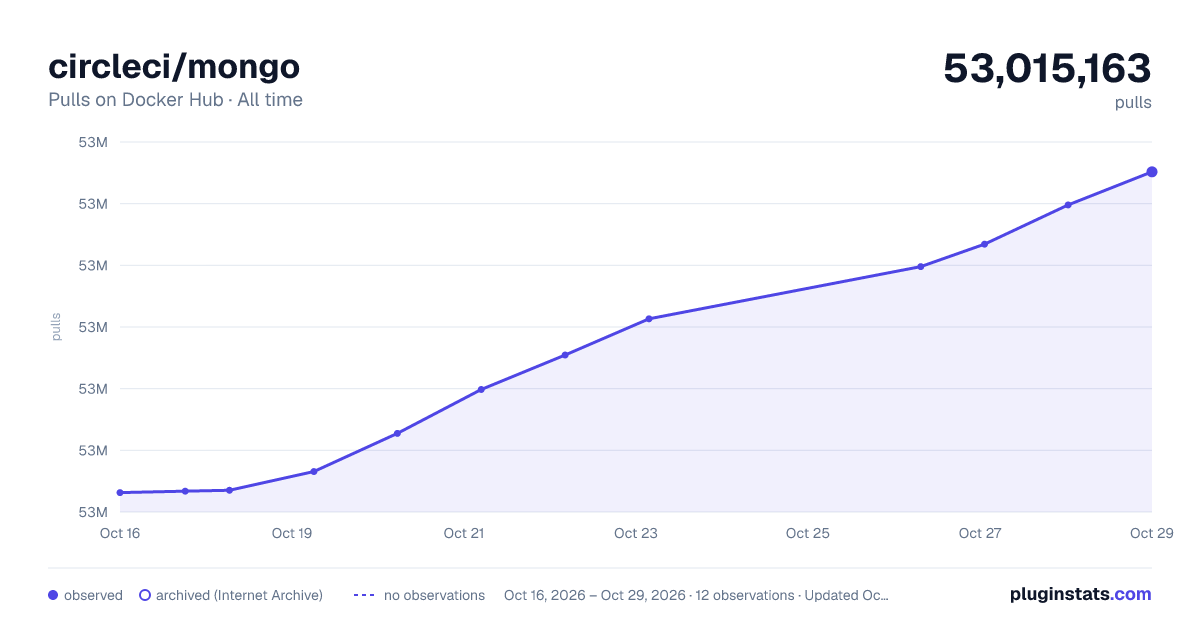This screenshot has width=1200, height=630.
Task: Click the first data point at Oct 16
Action: [x=120, y=492]
